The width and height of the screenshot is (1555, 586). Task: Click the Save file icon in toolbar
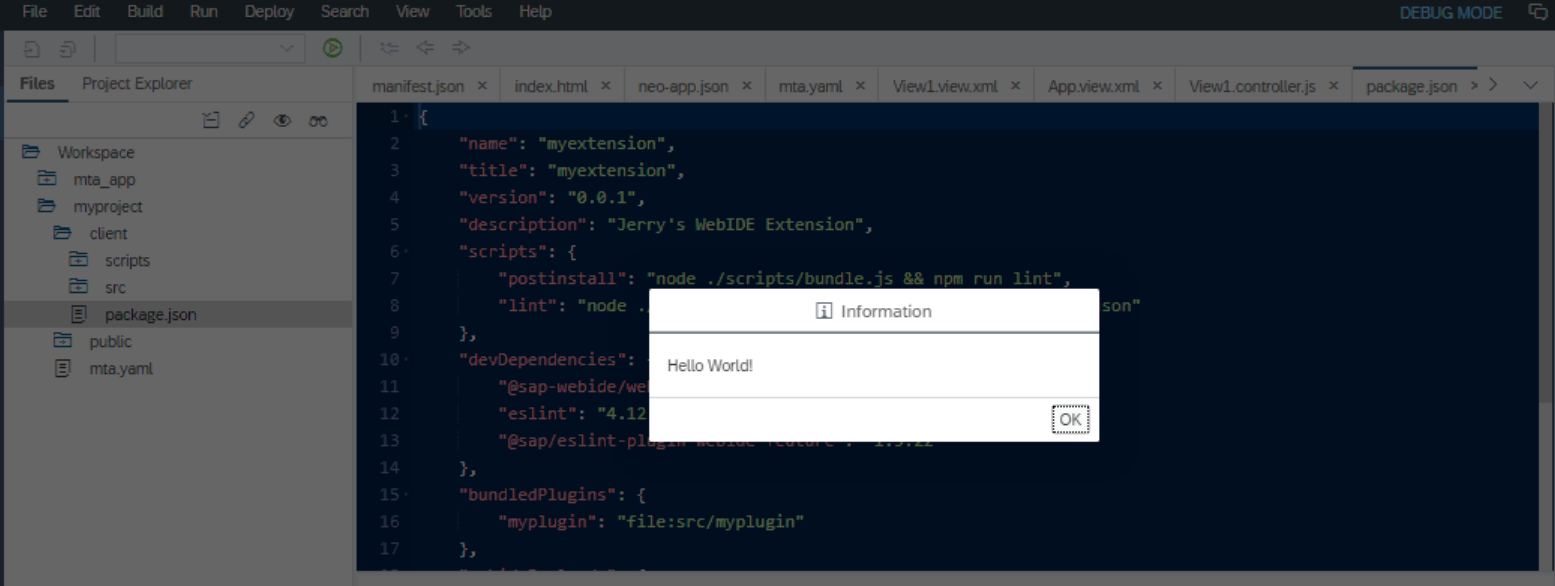point(32,48)
